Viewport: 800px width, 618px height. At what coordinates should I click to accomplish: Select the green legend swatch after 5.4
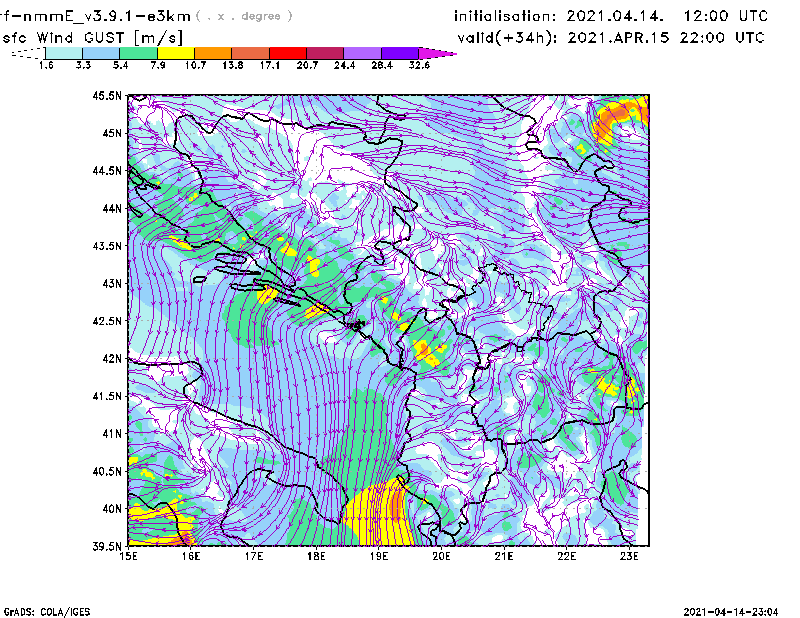139,53
